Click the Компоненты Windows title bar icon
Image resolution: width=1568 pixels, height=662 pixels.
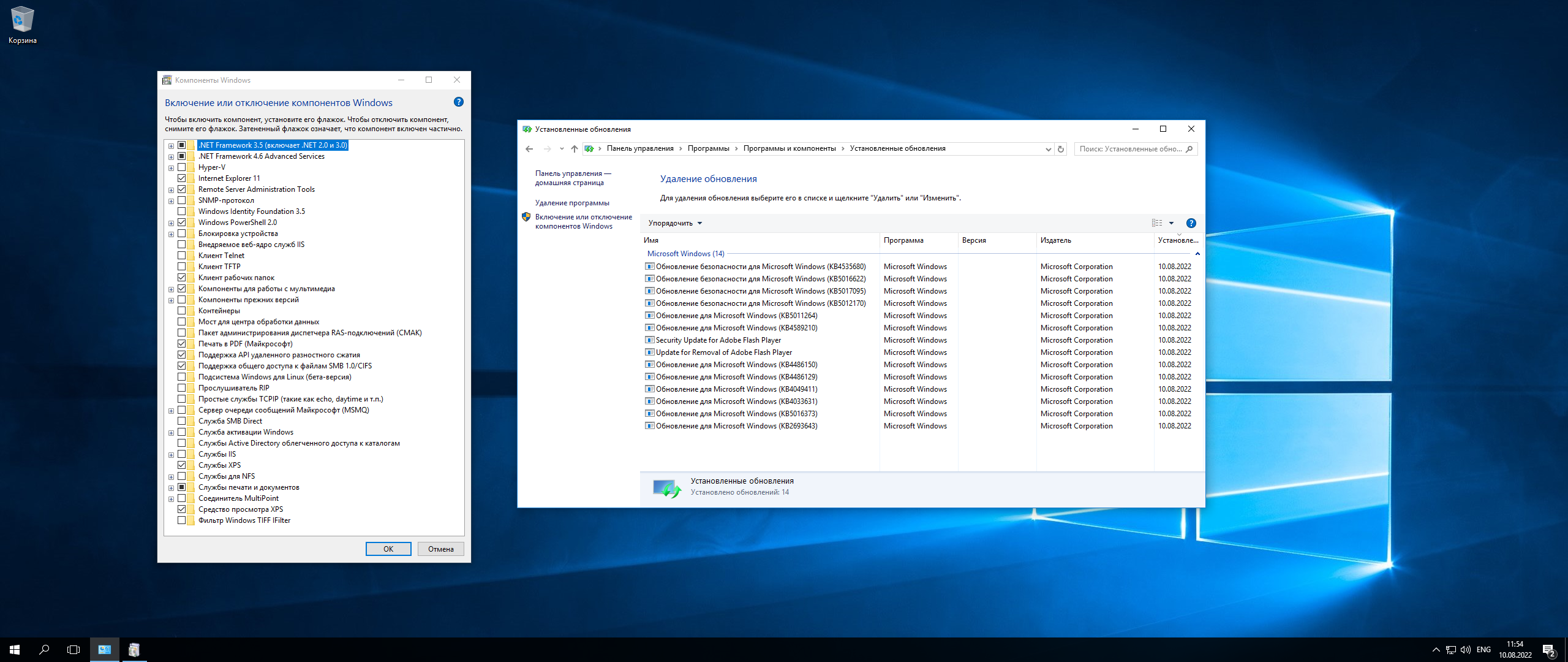tap(167, 80)
